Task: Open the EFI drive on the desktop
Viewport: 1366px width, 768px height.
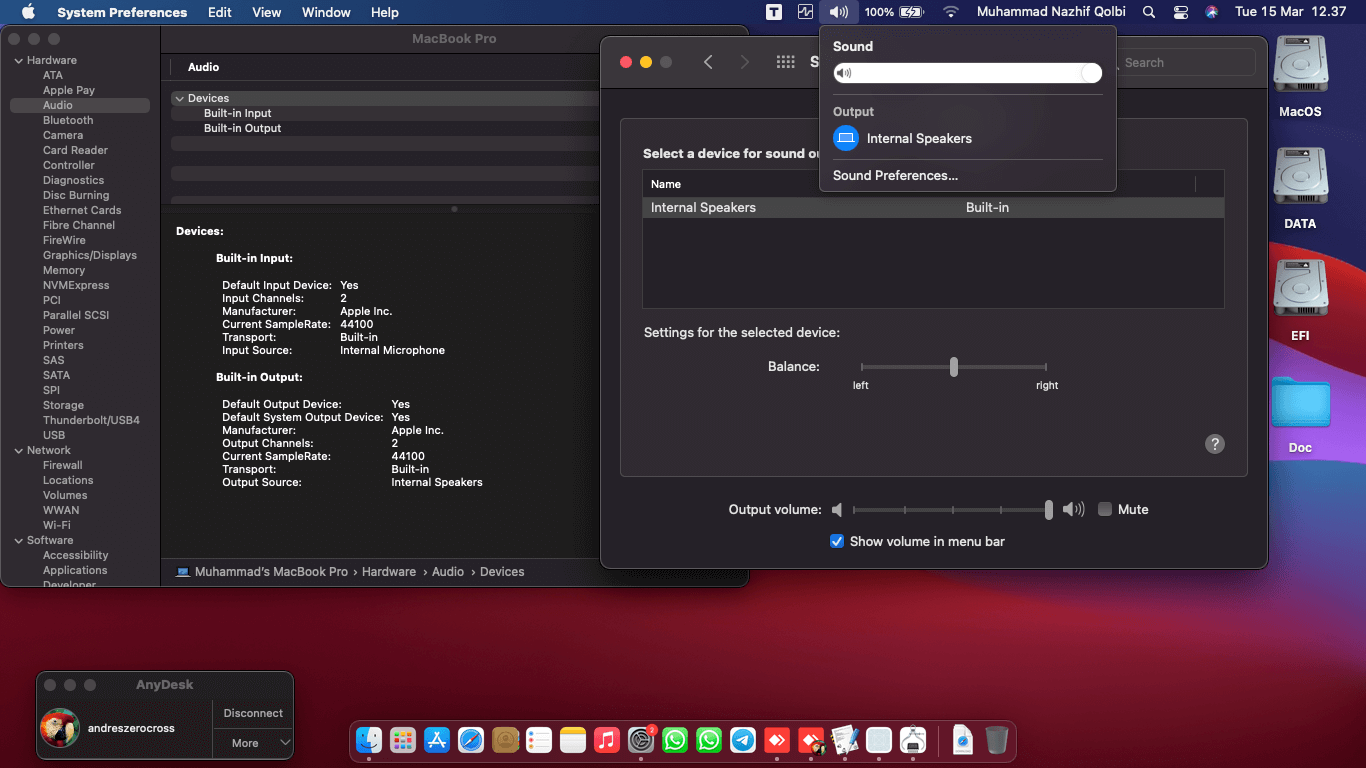Action: 1300,290
